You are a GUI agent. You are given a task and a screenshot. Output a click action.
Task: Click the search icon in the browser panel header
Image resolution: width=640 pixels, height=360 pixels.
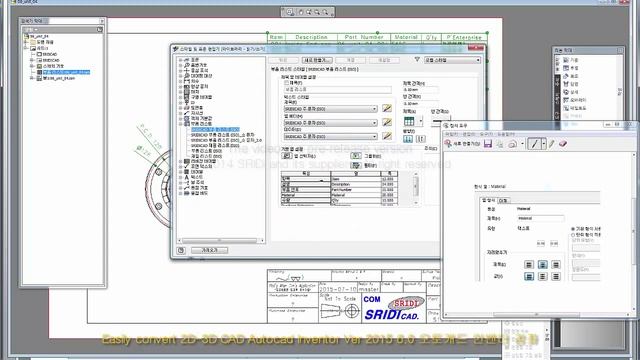pyautogui.click(x=100, y=30)
